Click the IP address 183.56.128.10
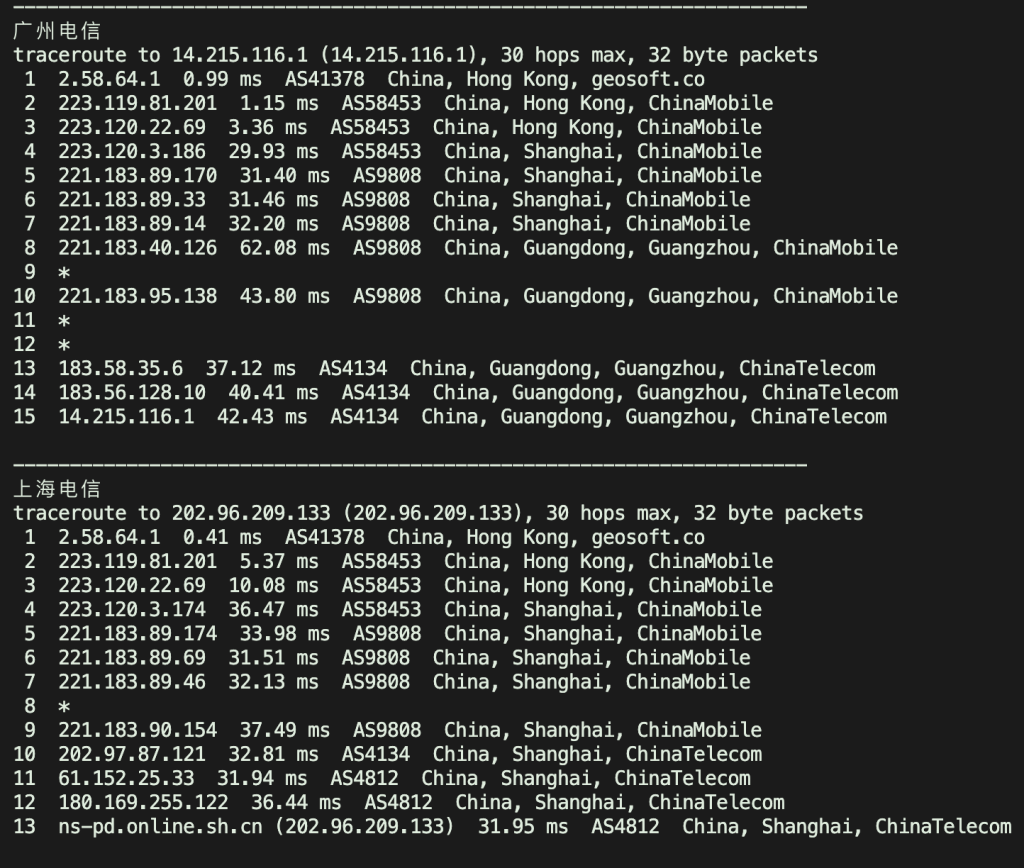 click(x=132, y=393)
